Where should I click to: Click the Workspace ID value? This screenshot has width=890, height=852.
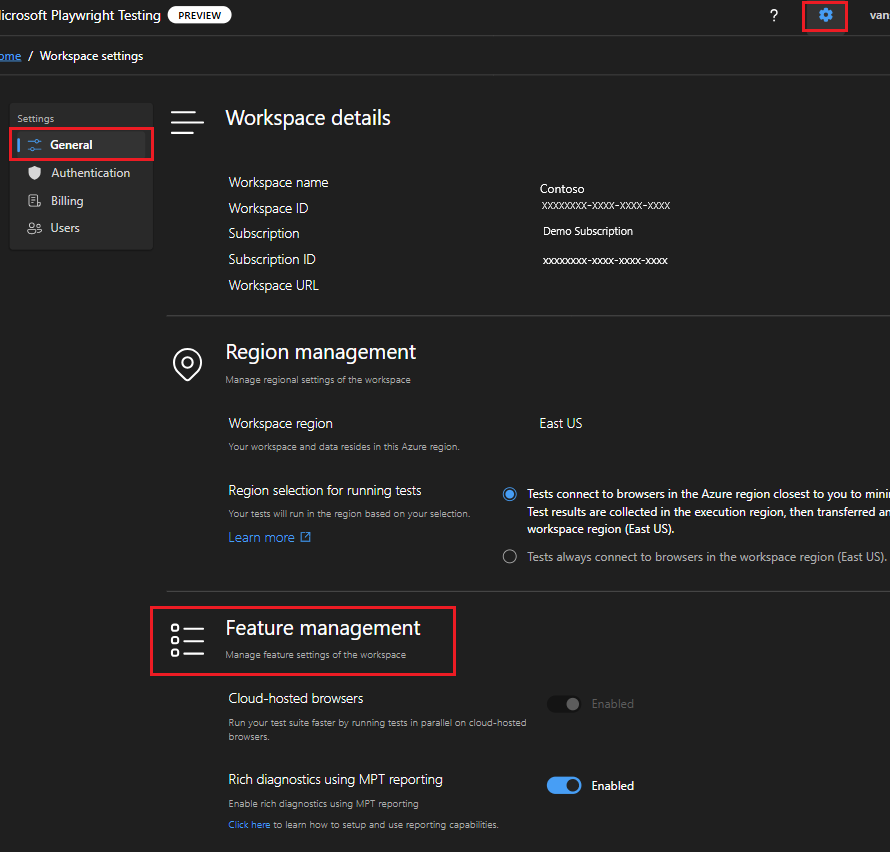pos(606,205)
